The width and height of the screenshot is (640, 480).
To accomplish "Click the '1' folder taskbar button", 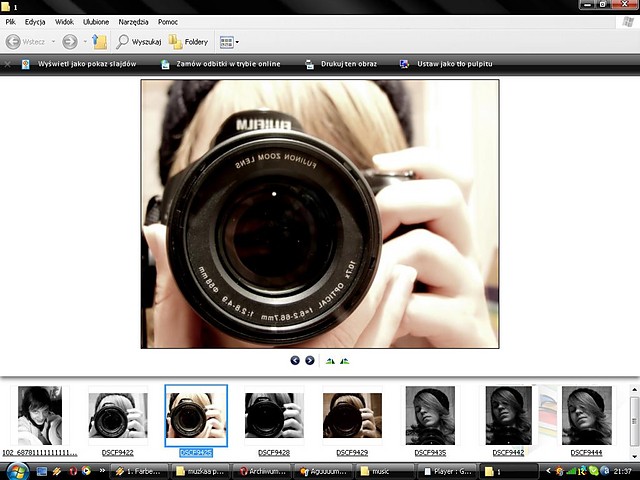I will coord(508,471).
